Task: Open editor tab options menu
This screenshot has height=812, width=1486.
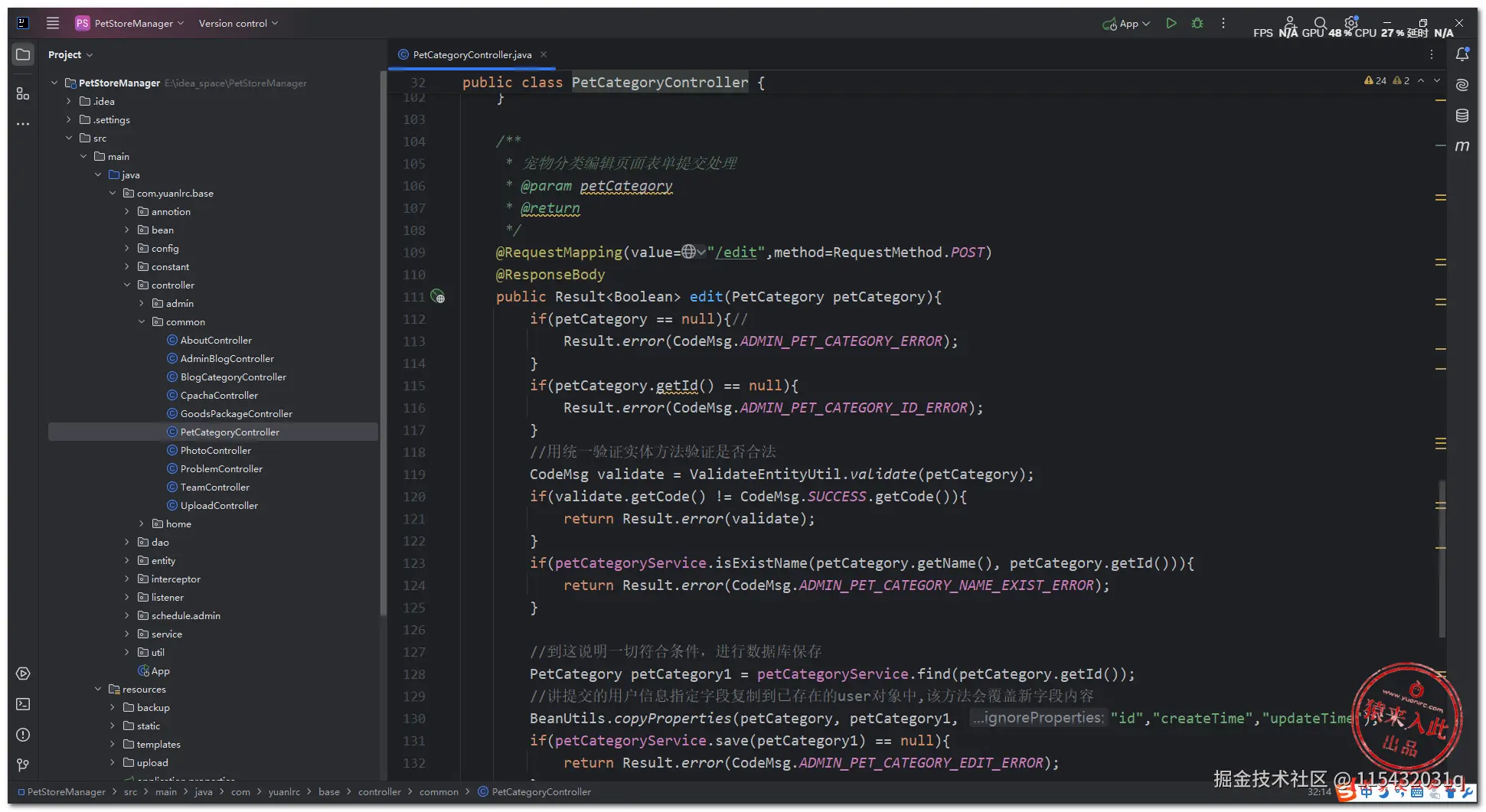Action: (1432, 54)
